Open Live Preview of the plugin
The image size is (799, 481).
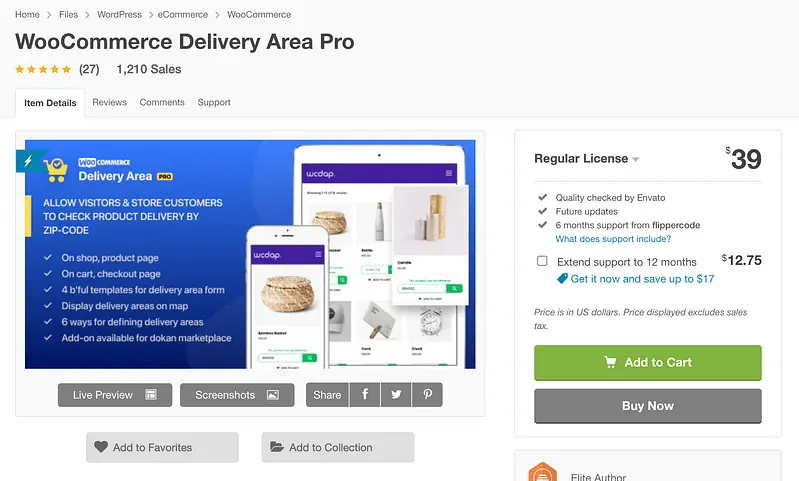tap(115, 395)
